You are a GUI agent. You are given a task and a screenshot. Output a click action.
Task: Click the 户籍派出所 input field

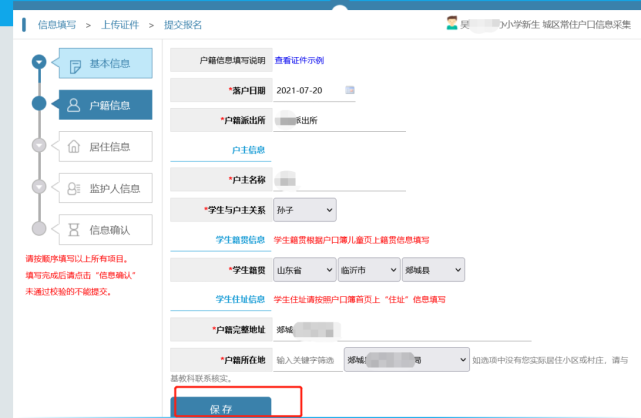(339, 121)
